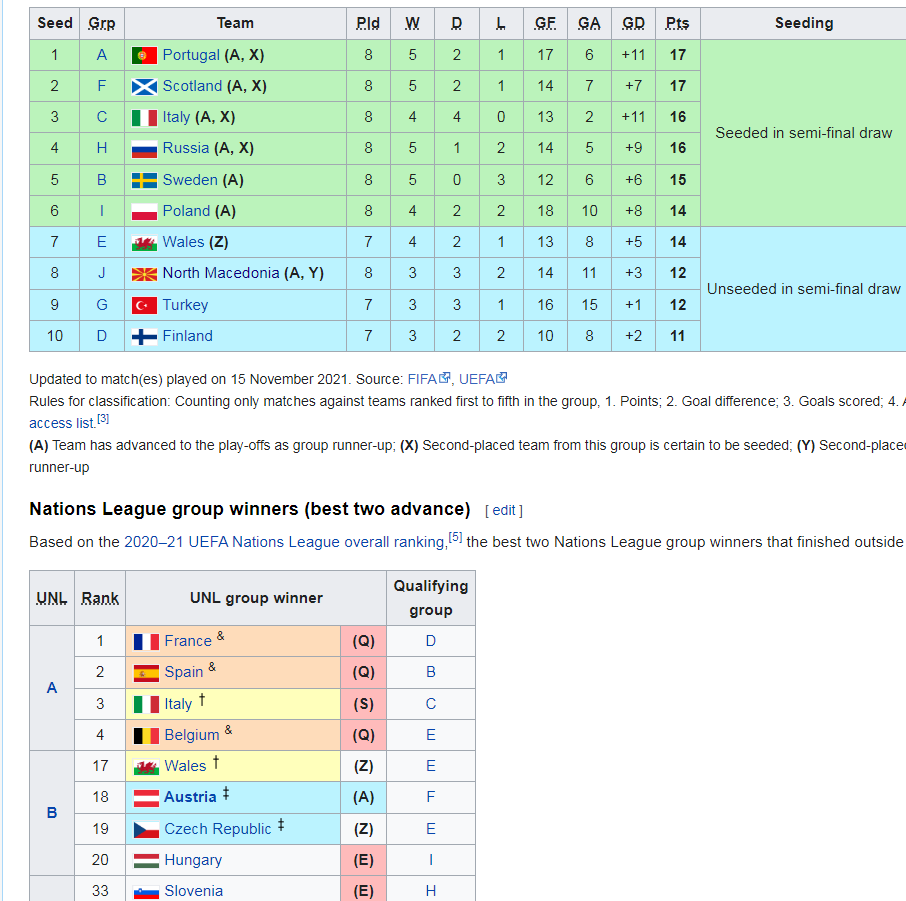Follow the FIFA source link

coord(423,379)
